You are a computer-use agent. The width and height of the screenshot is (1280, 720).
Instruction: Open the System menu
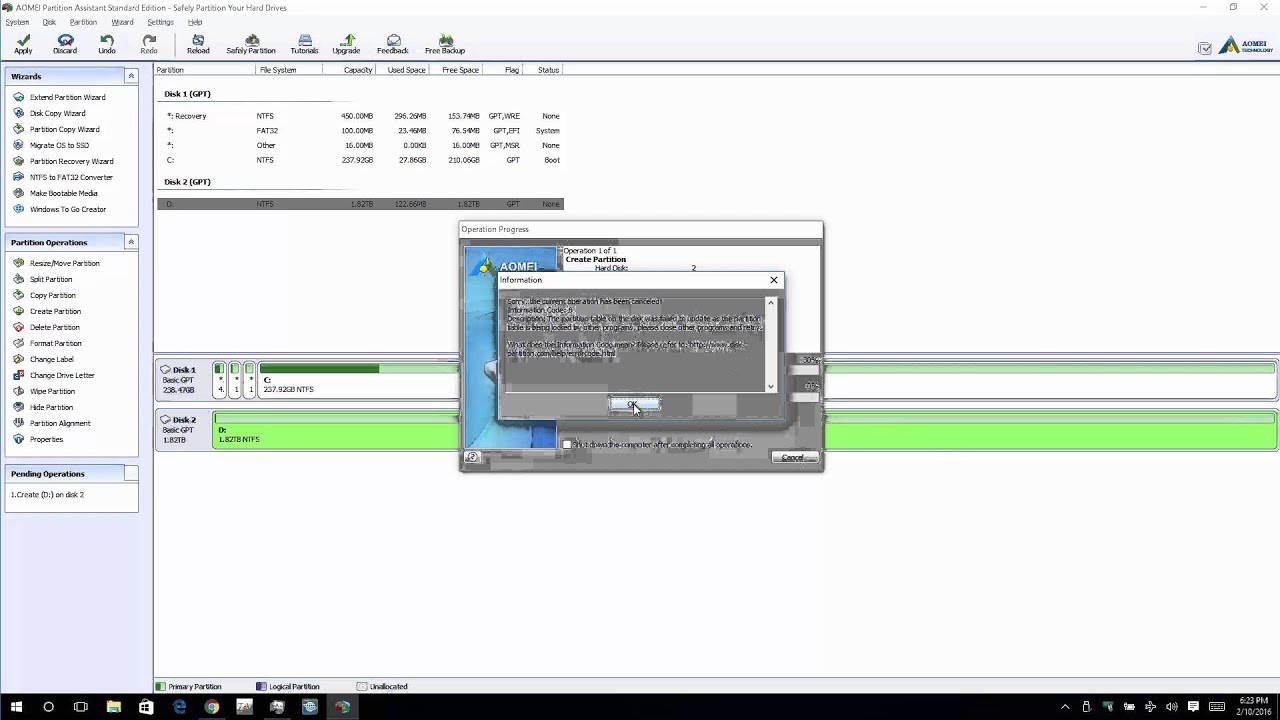pyautogui.click(x=17, y=22)
